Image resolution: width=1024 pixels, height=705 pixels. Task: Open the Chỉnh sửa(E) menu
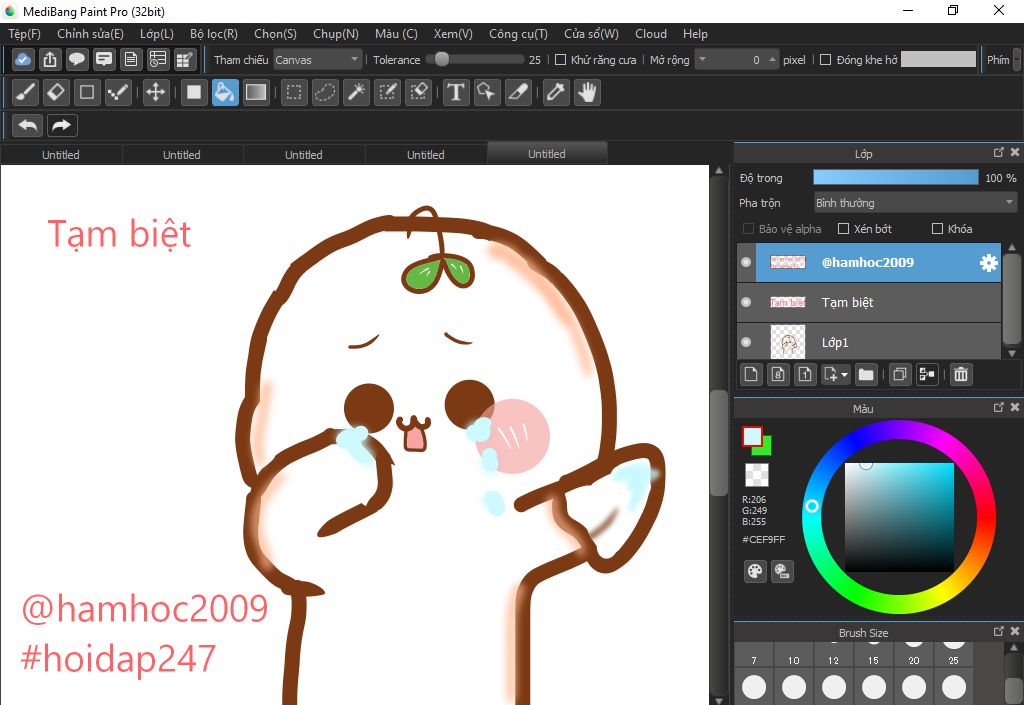tap(90, 34)
